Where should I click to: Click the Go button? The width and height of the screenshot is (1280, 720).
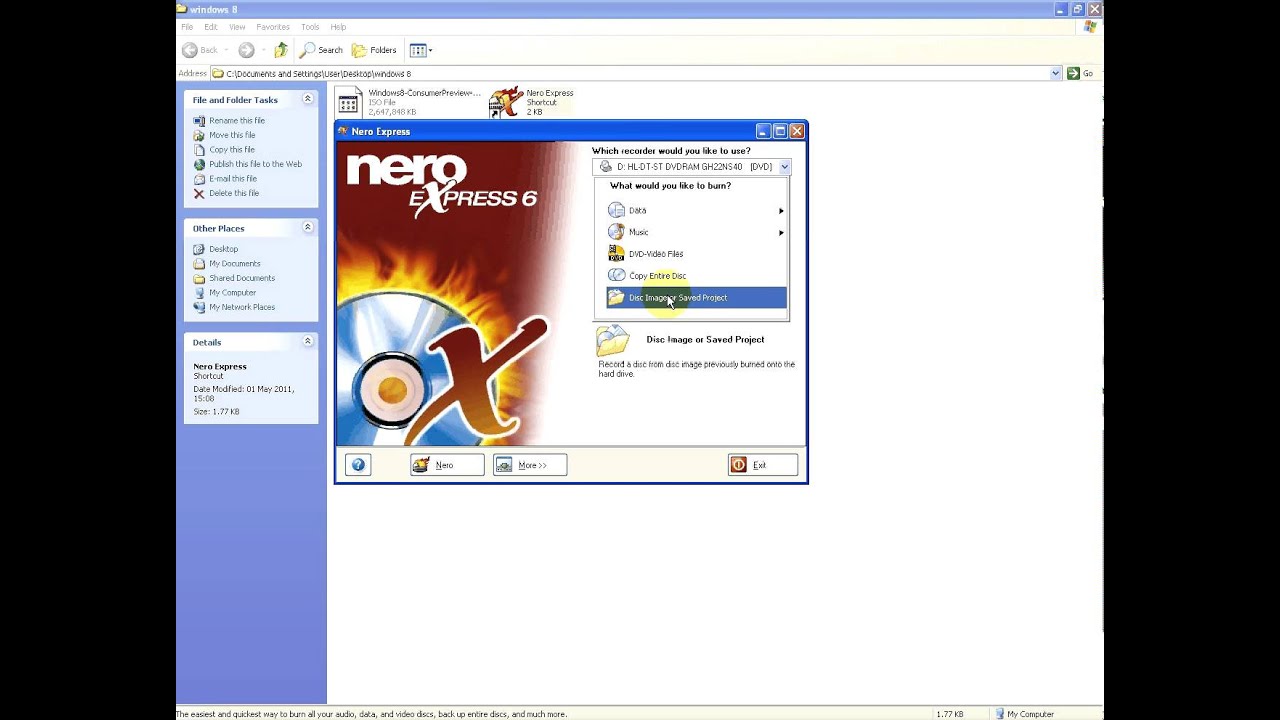pos(1080,73)
